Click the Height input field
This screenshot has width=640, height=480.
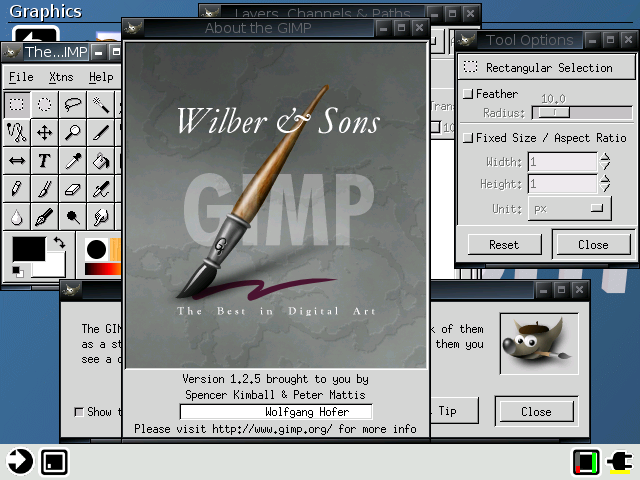[563, 184]
